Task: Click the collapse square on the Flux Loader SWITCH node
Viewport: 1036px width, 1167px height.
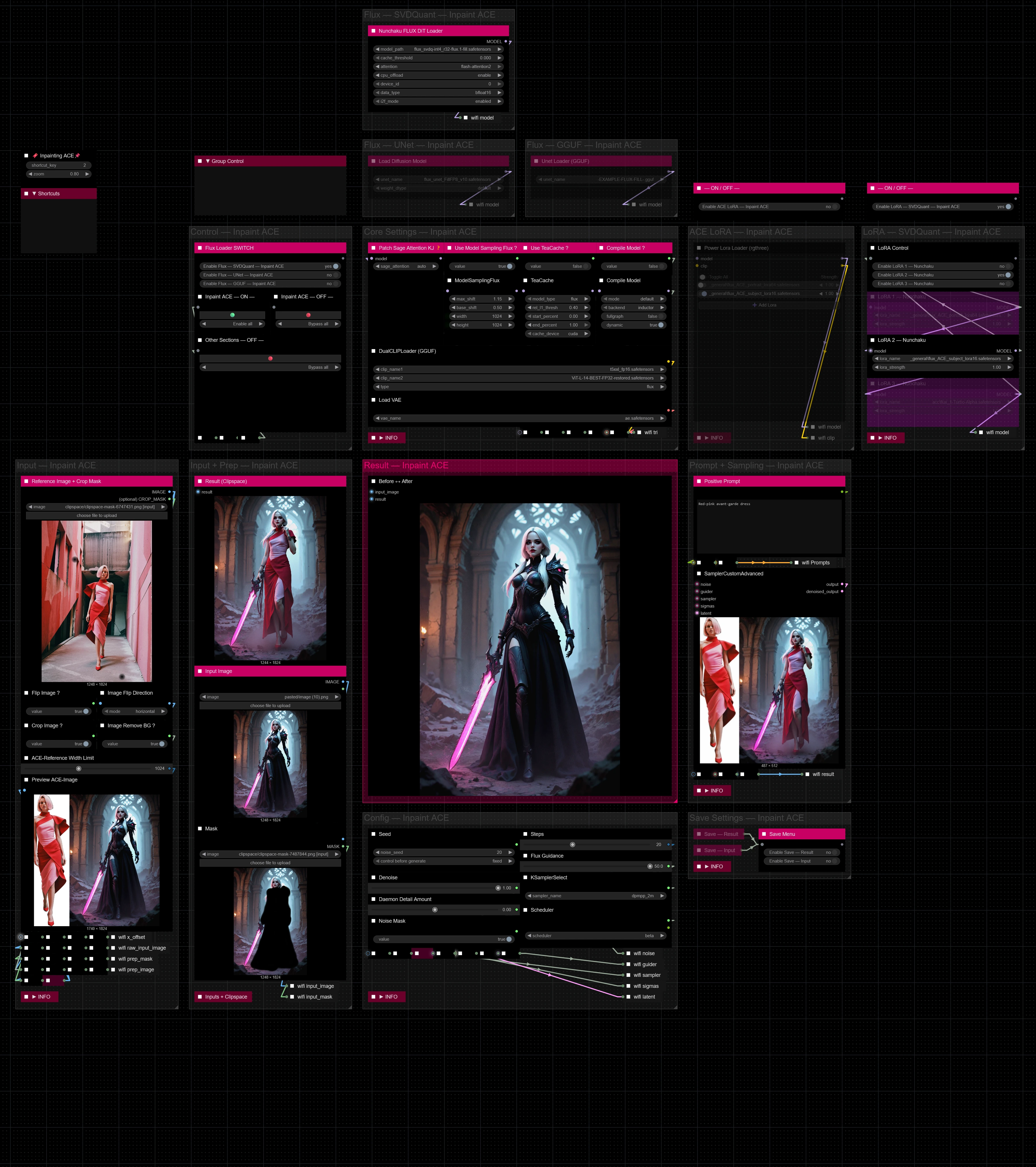Action: click(200, 248)
